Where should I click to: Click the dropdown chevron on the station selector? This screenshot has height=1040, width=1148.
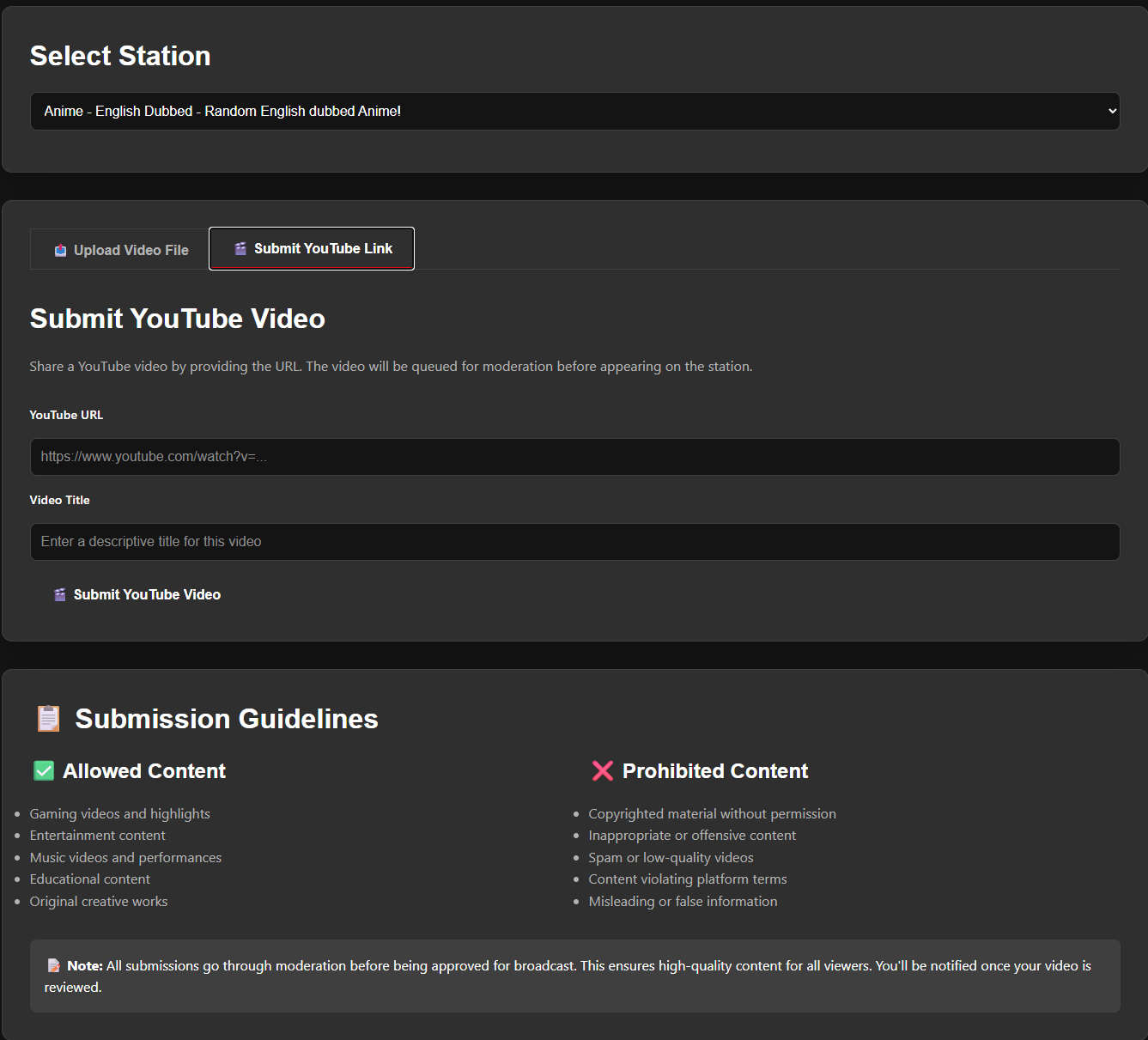click(x=1108, y=111)
